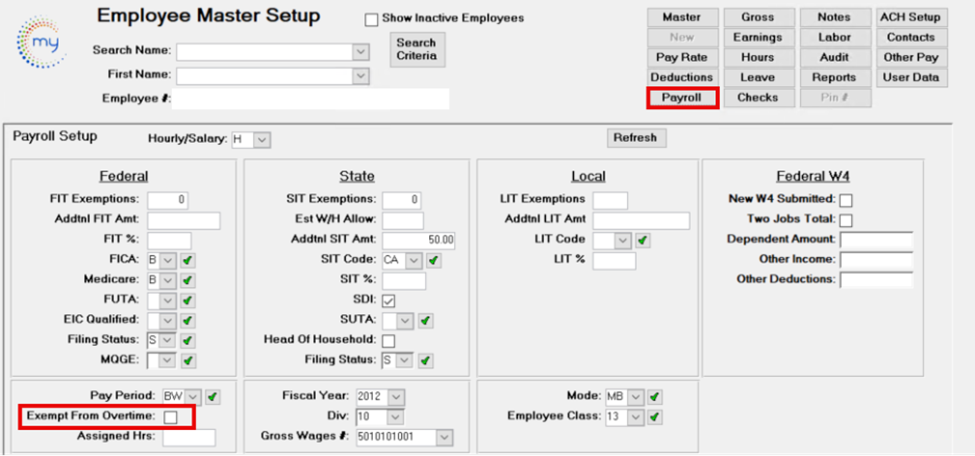The width and height of the screenshot is (975, 456).
Task: Check the Exempt From Overtime box
Action: coord(171,416)
